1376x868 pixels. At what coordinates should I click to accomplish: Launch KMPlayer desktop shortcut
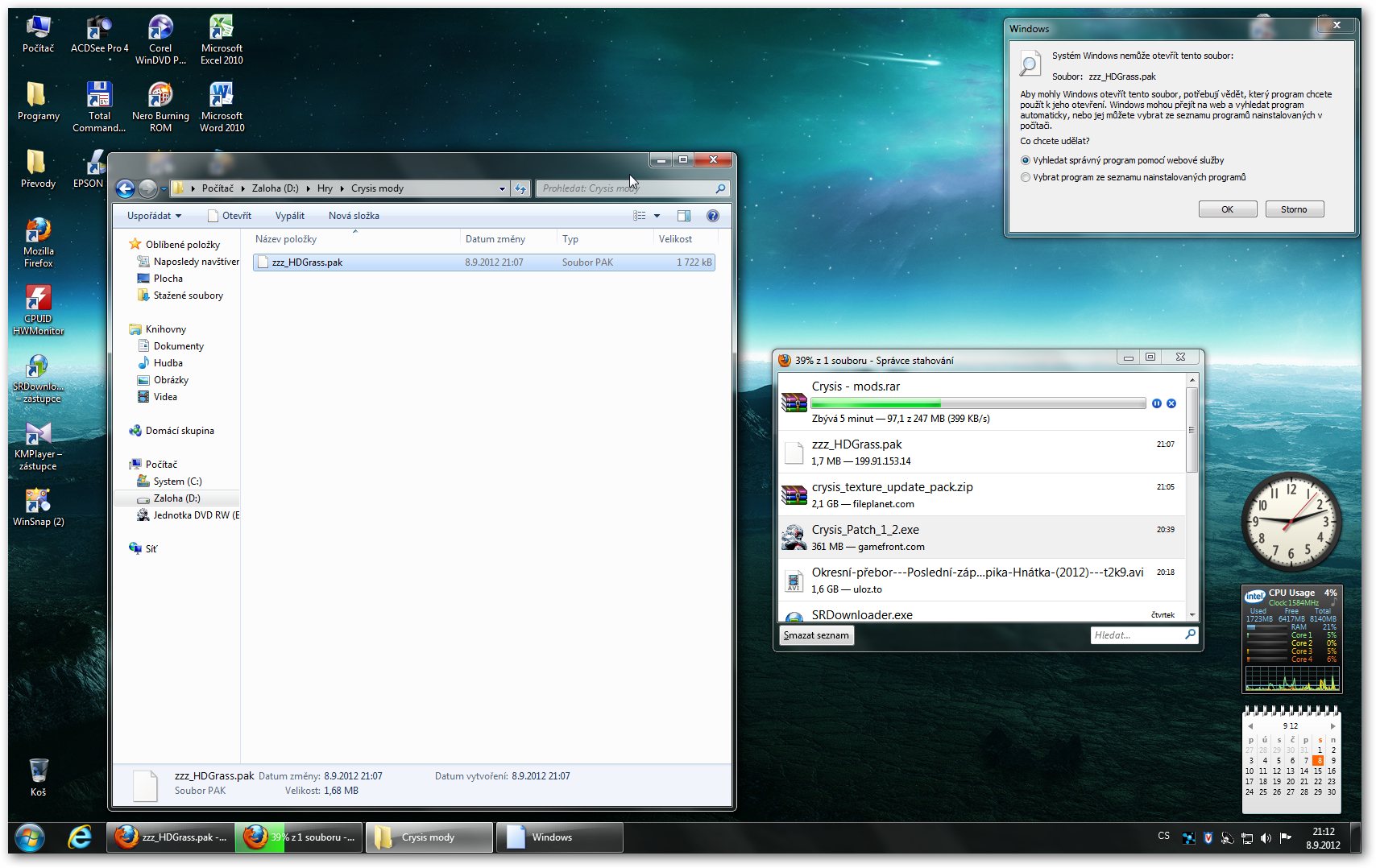pos(38,445)
